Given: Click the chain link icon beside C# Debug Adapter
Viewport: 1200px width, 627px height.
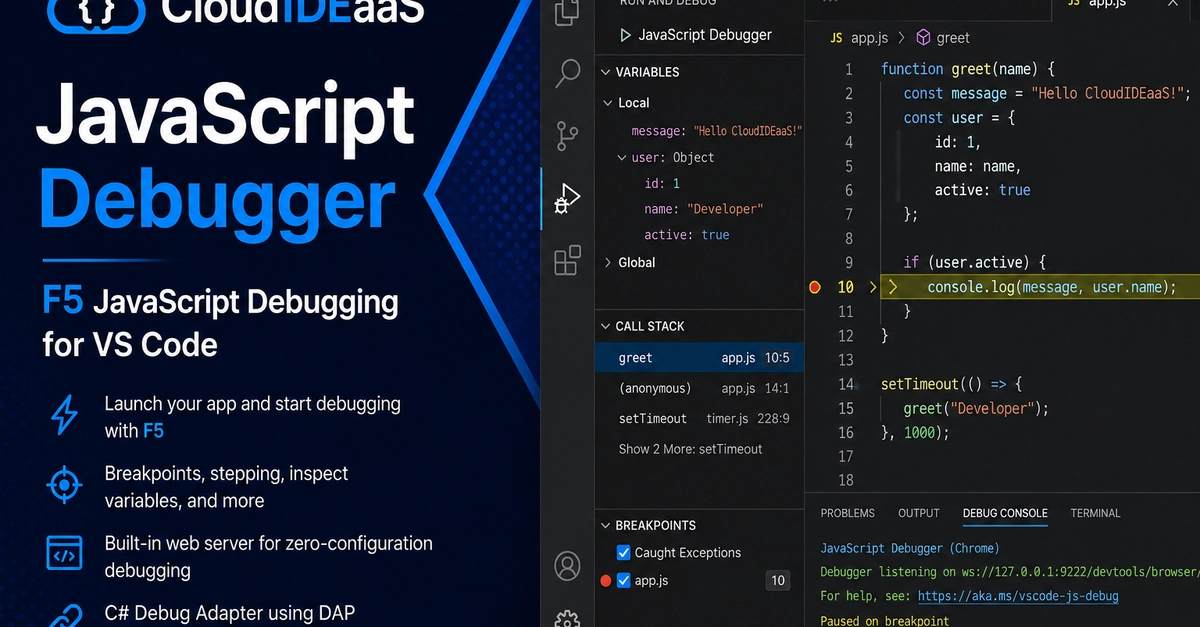Looking at the screenshot, I should pyautogui.click(x=65, y=617).
